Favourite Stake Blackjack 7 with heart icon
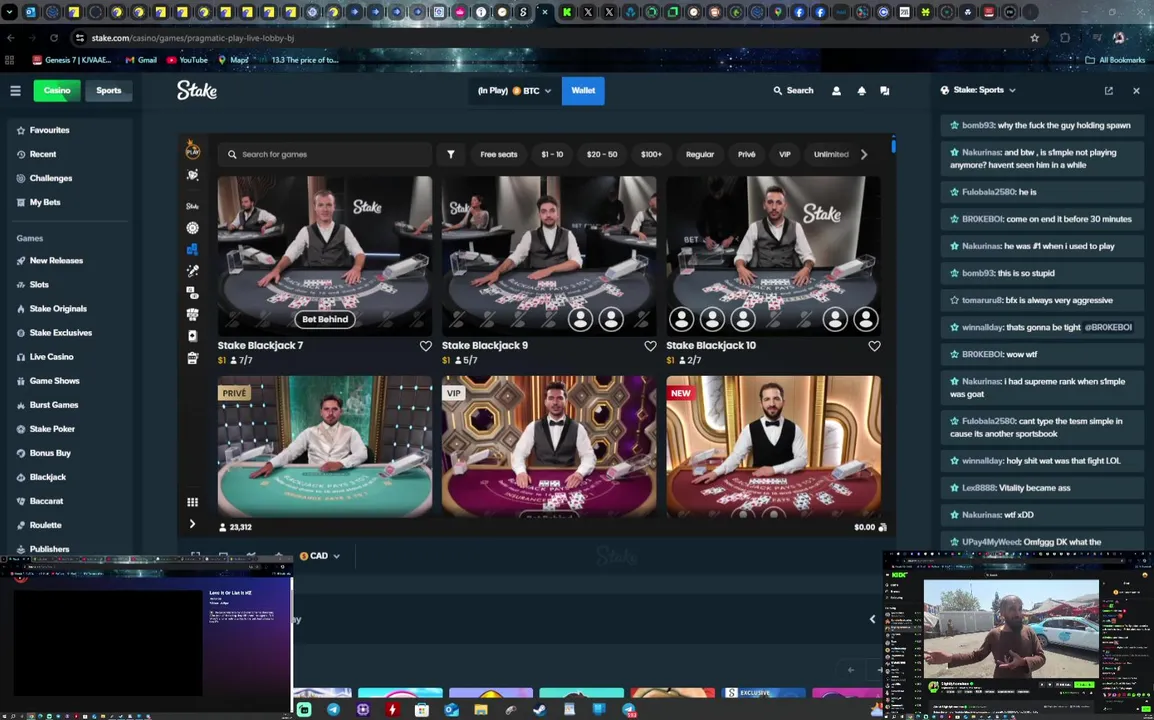The height and width of the screenshot is (720, 1154). (x=425, y=346)
